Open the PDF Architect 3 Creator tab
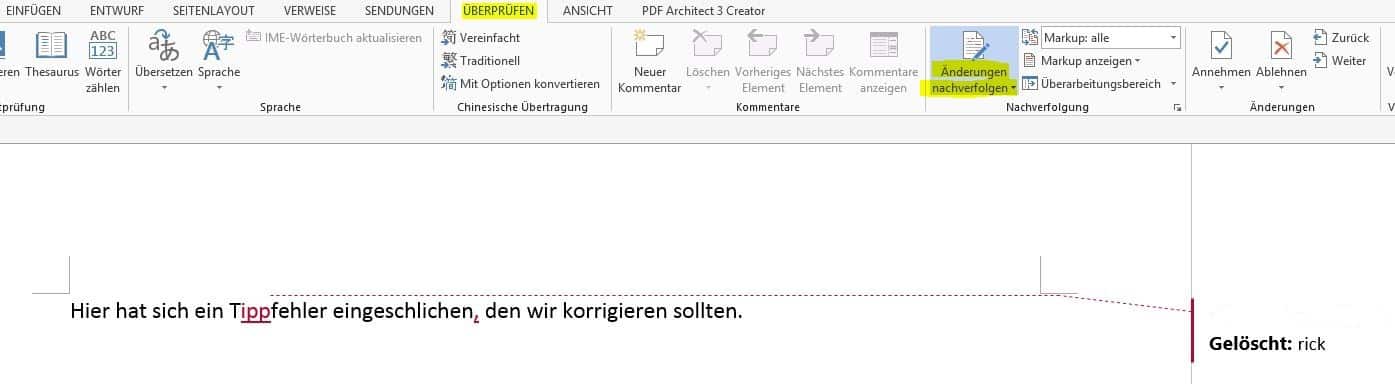Image resolution: width=1395 pixels, height=384 pixels. click(703, 11)
